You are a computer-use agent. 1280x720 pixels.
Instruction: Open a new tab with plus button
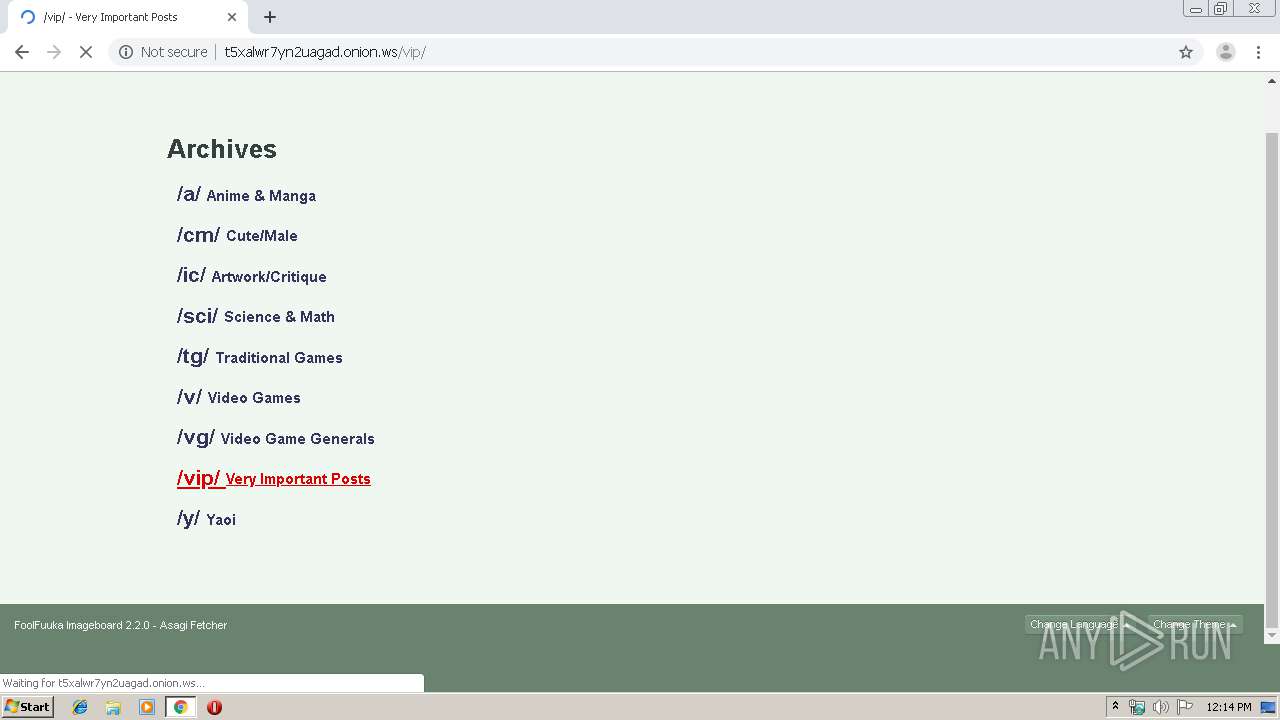(x=270, y=17)
